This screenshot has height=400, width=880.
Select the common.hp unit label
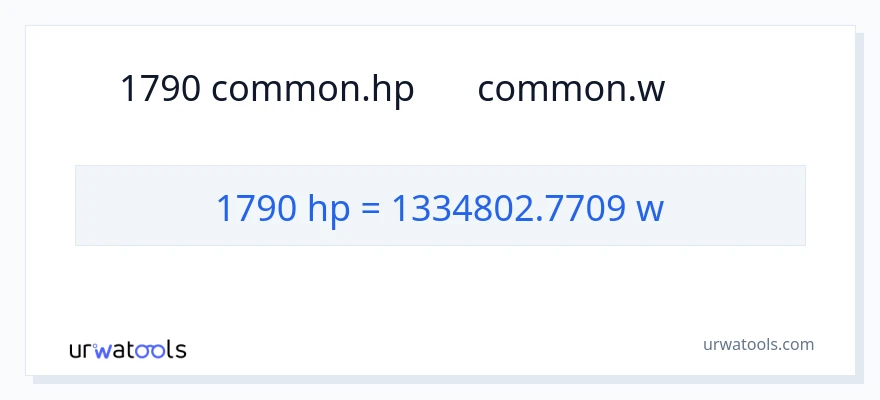pyautogui.click(x=313, y=89)
